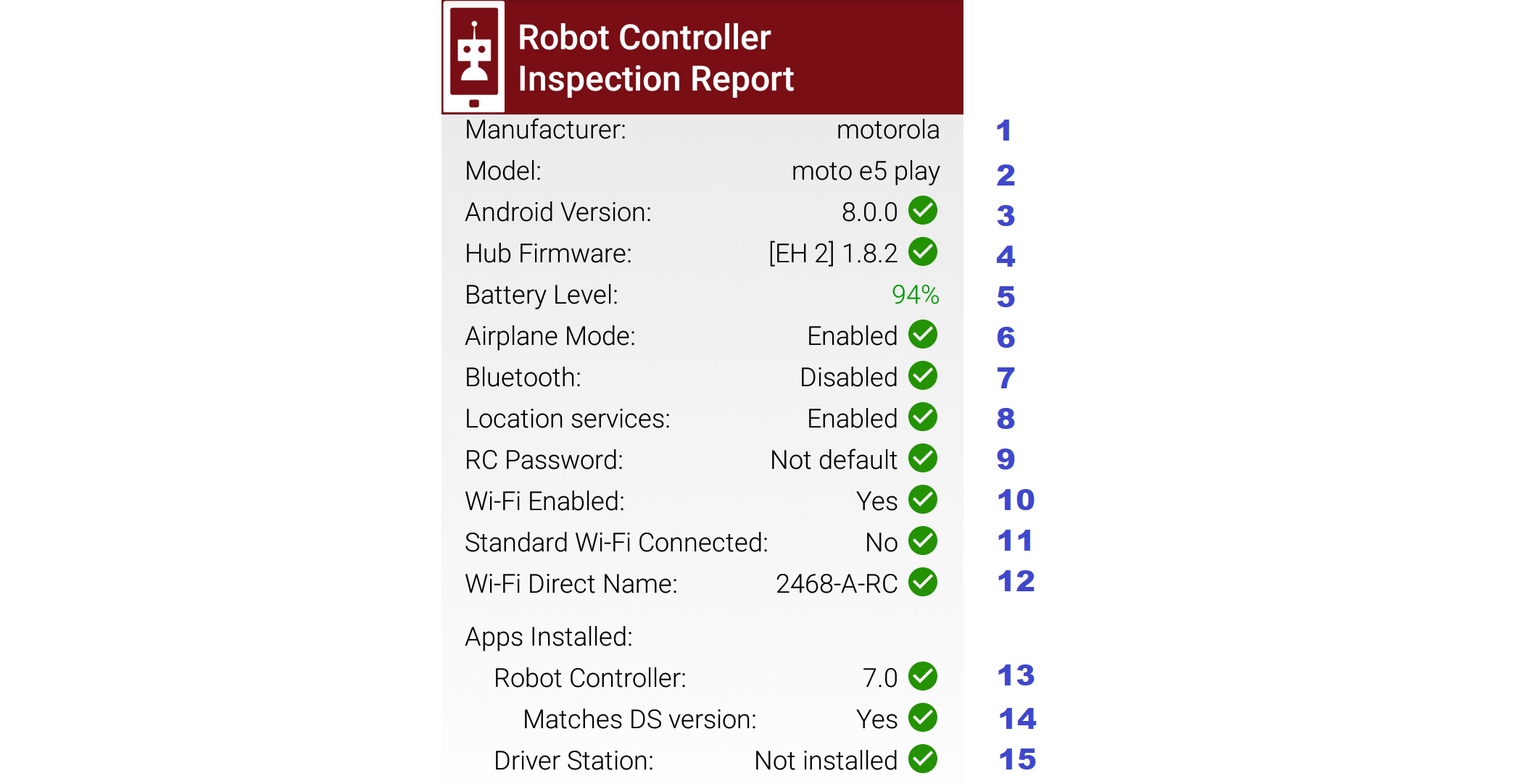The image size is (1513, 784).
Task: Click the RC Password checkmark icon
Action: coord(923,459)
